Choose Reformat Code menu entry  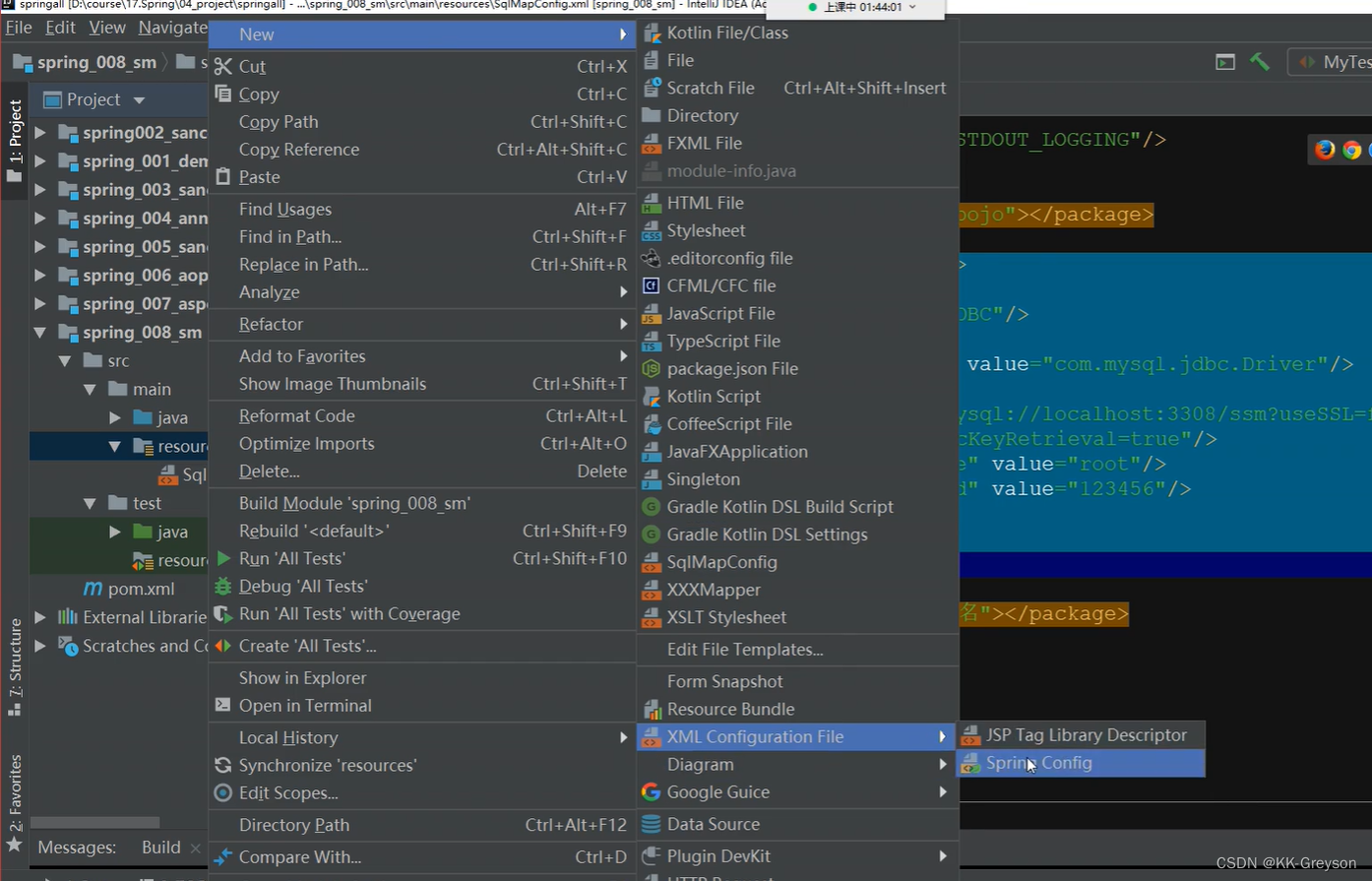[422, 416]
